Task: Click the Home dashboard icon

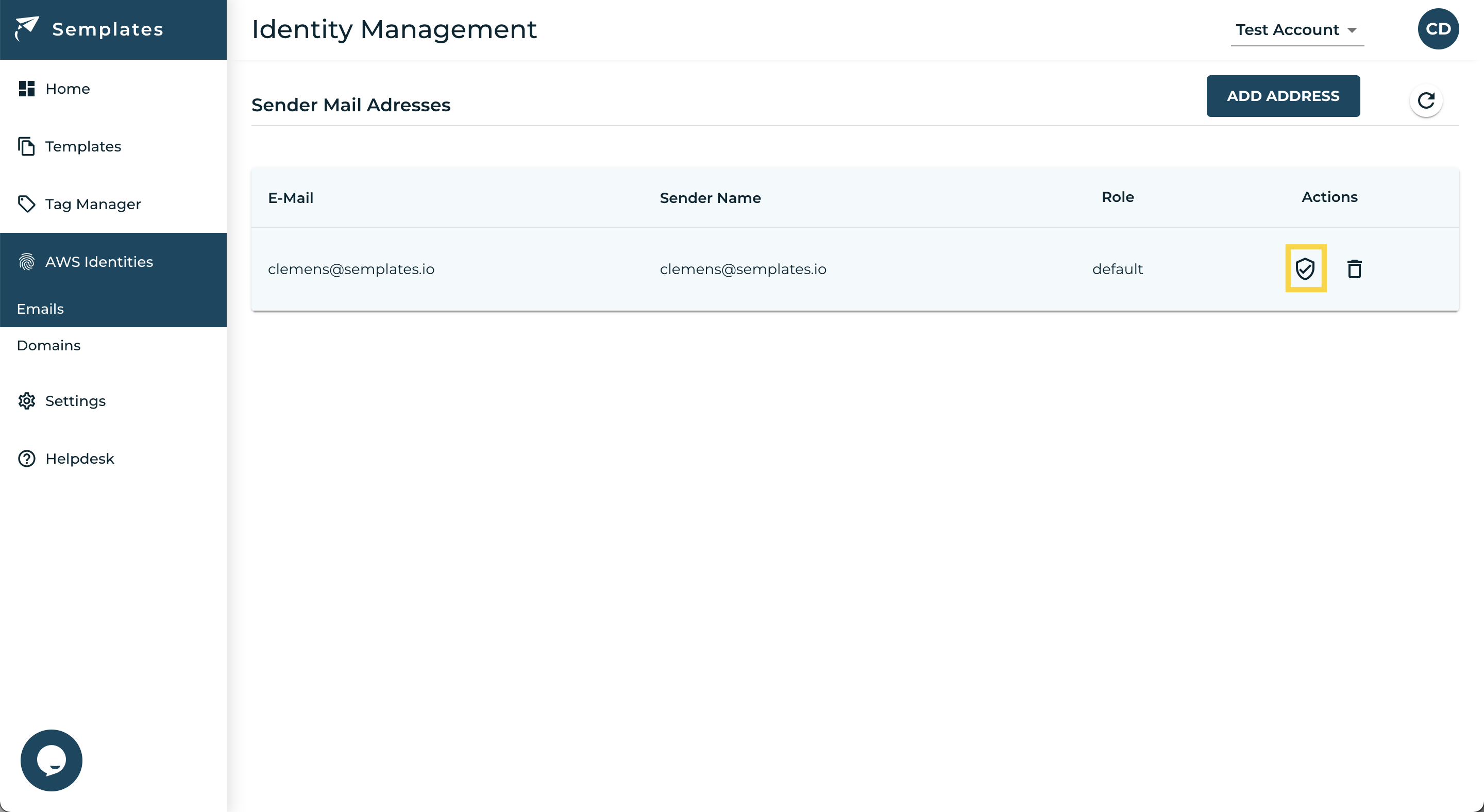Action: 26,89
